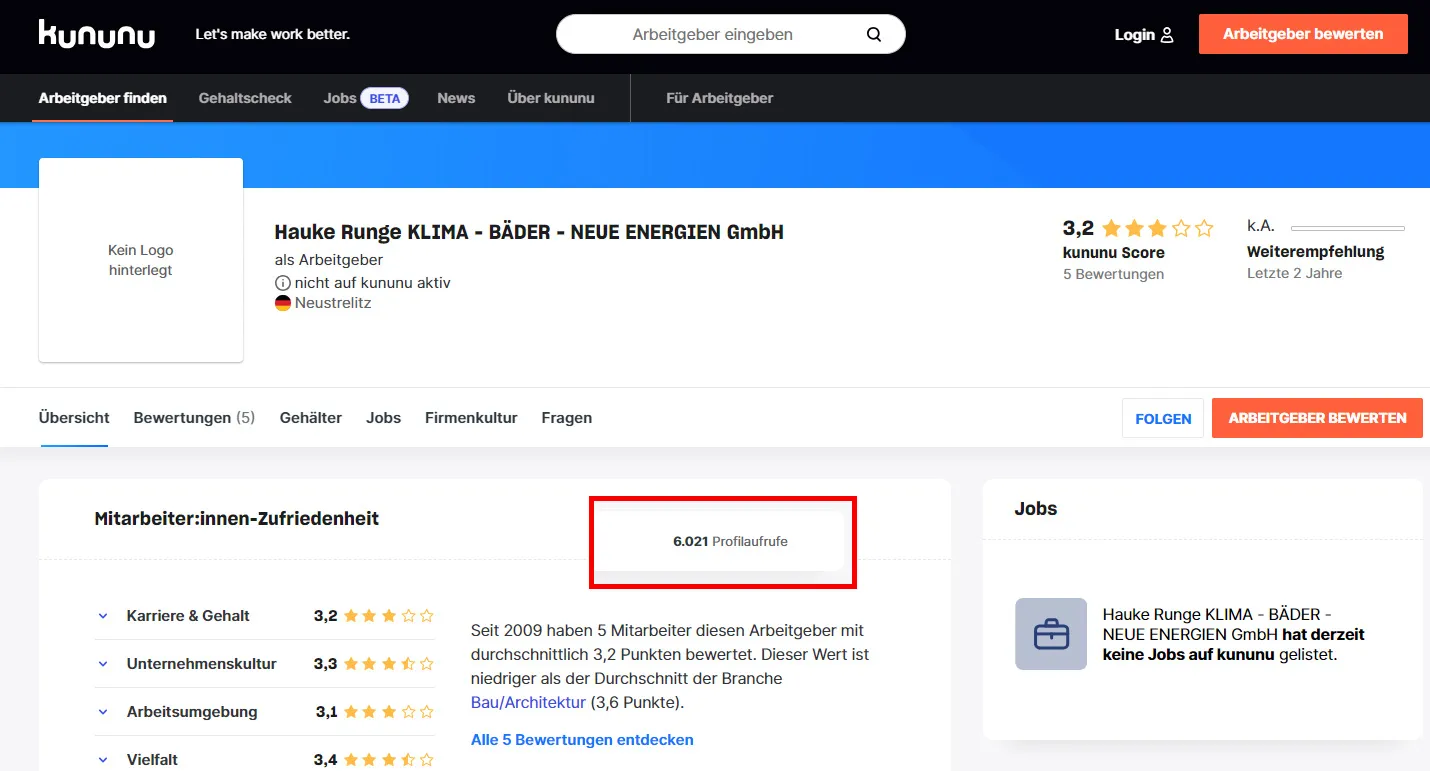Click the FOLGEN button
1430x771 pixels.
[1163, 418]
